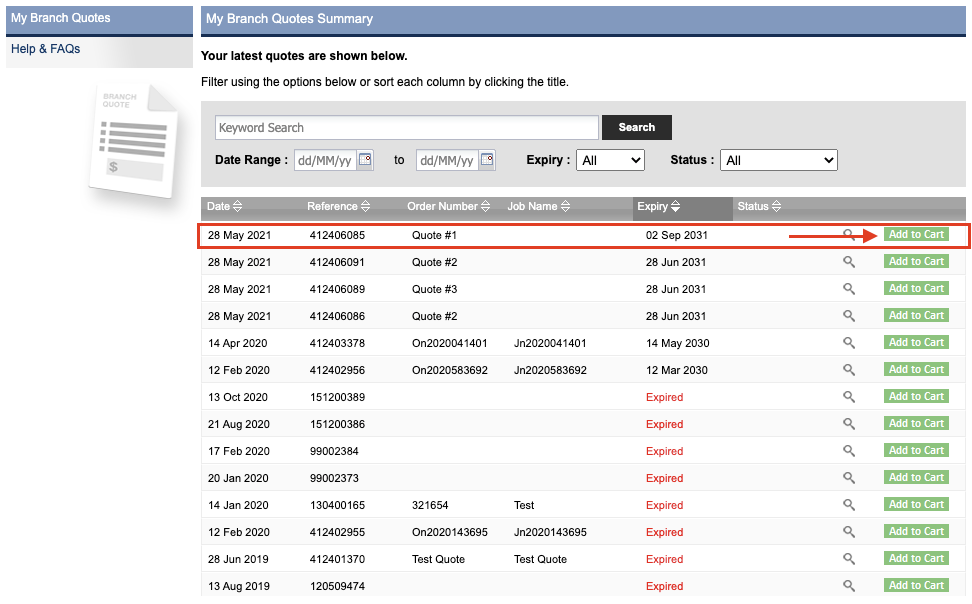
Task: View details icon for Test Quote row
Action: (x=849, y=559)
